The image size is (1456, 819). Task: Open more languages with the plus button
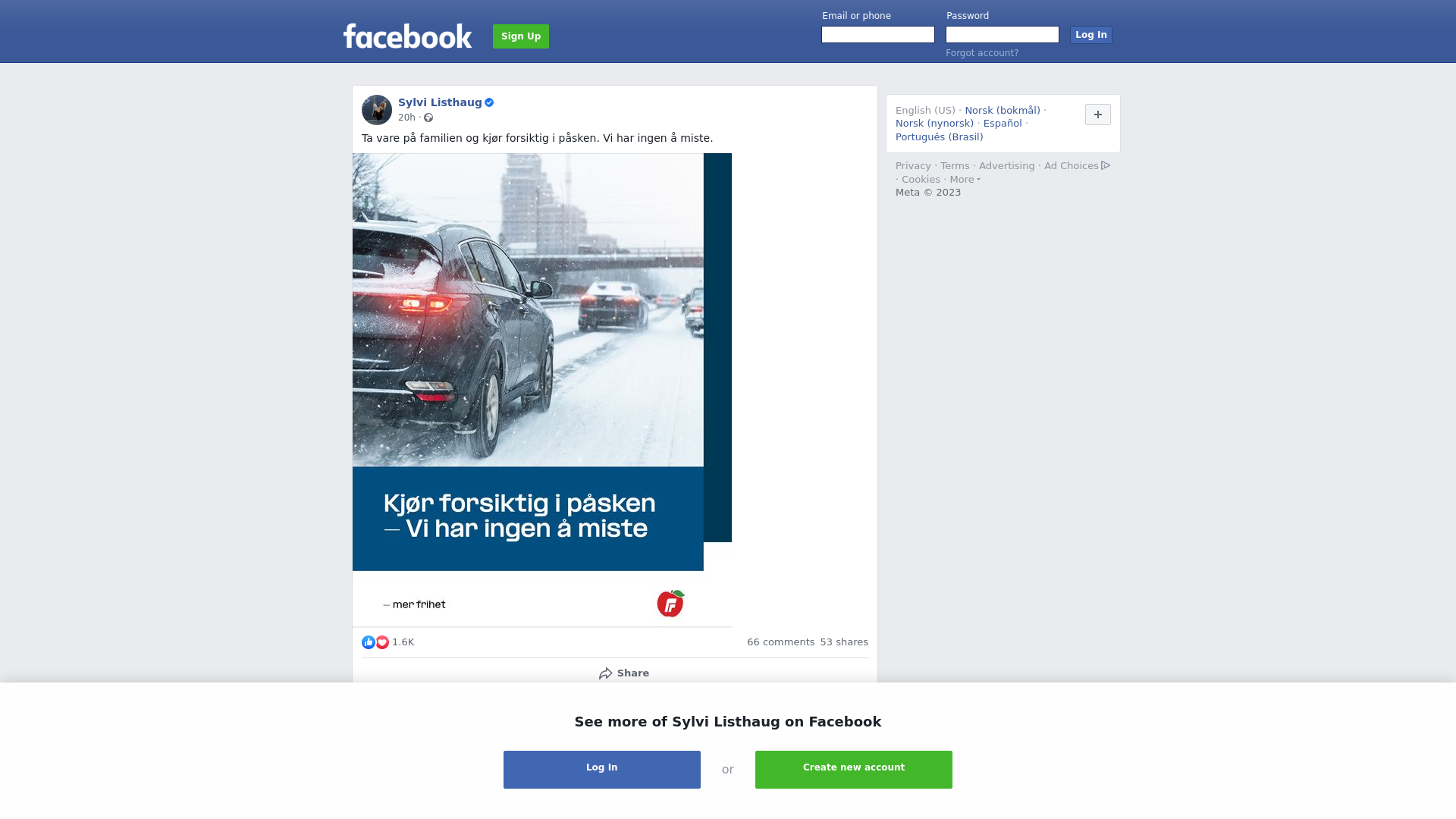tap(1098, 115)
